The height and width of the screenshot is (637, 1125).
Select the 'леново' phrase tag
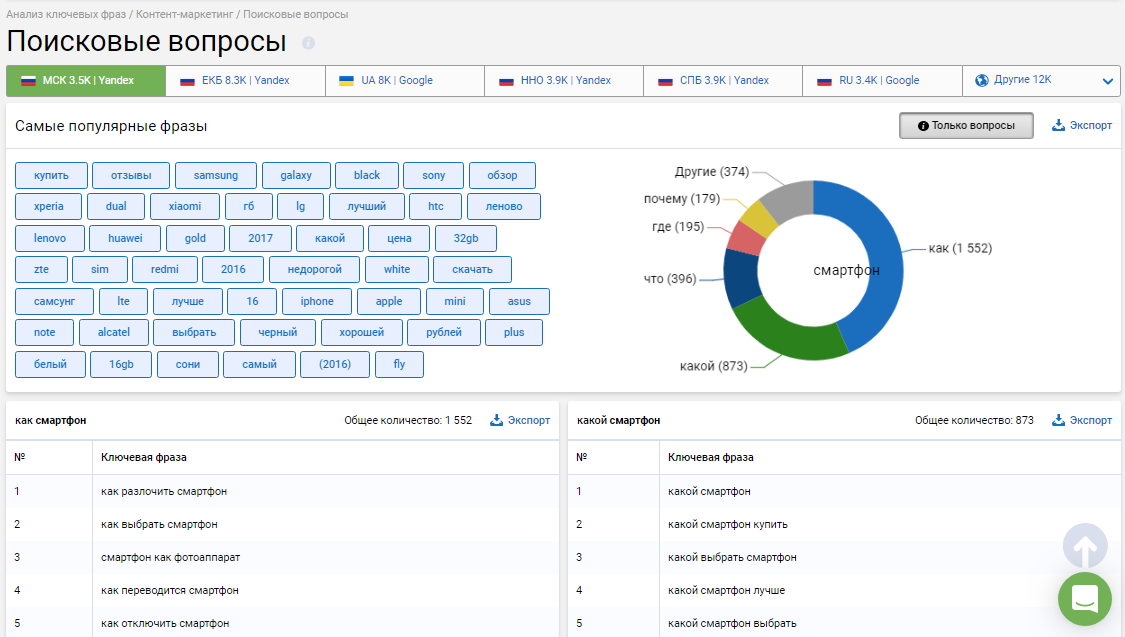point(504,207)
